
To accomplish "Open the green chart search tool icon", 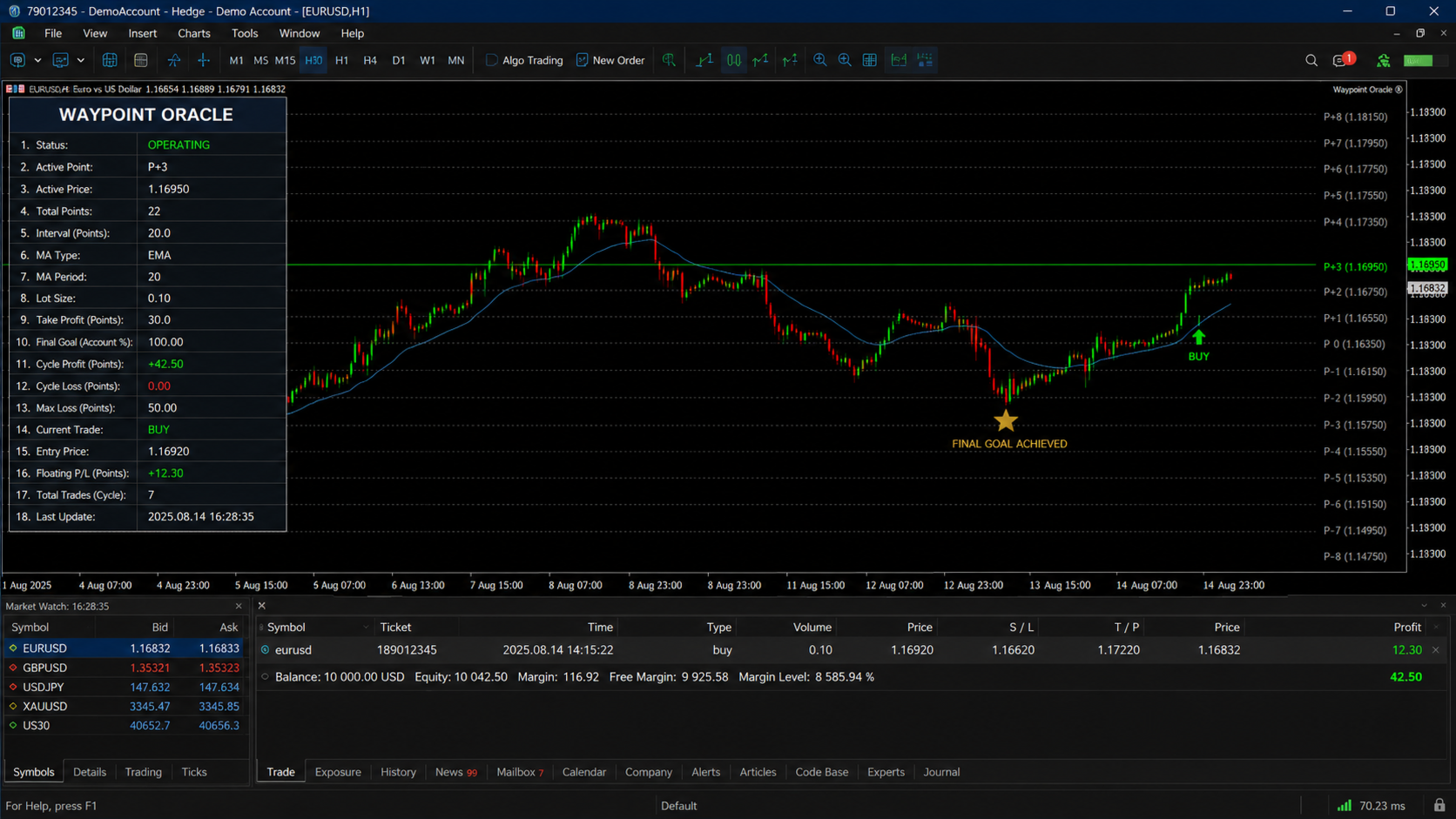I will coord(669,60).
